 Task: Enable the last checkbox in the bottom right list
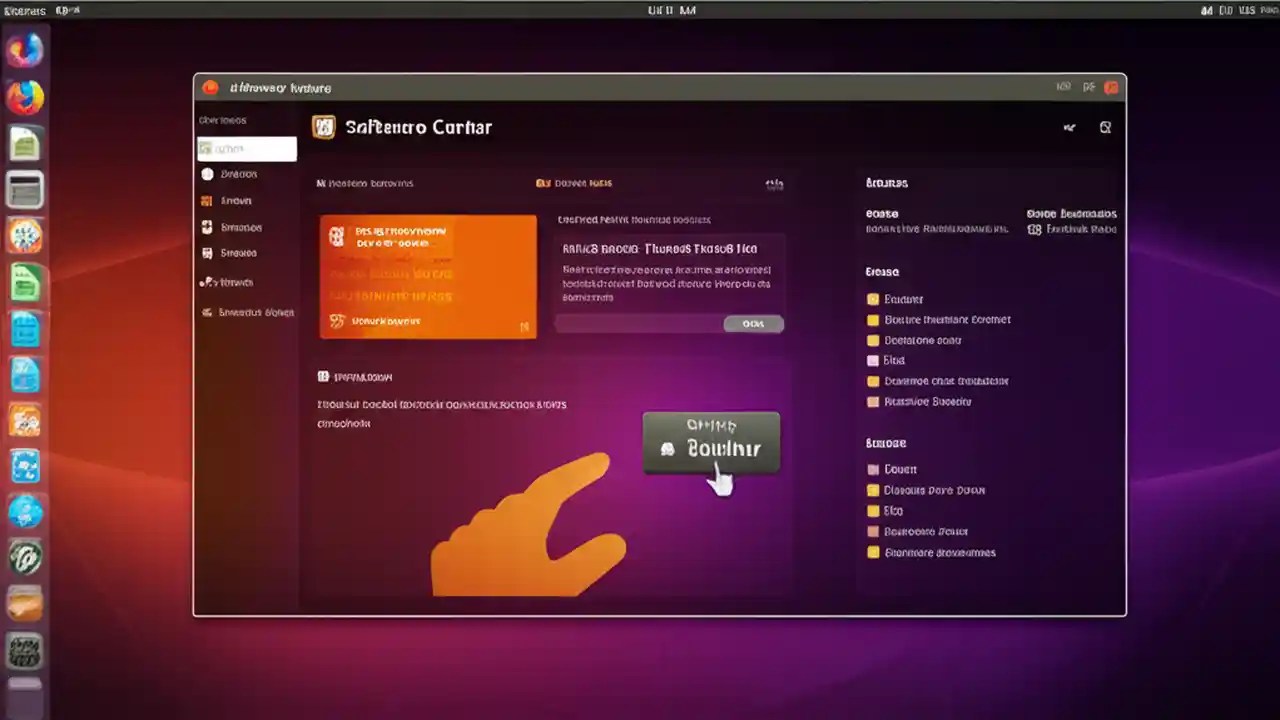(x=873, y=552)
